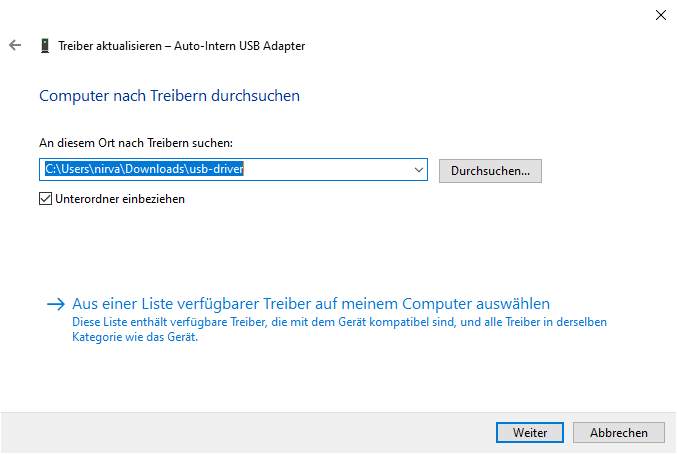Click the label An diesem Ort nach Treibern suchen
677x454 pixels.
click(x=135, y=144)
